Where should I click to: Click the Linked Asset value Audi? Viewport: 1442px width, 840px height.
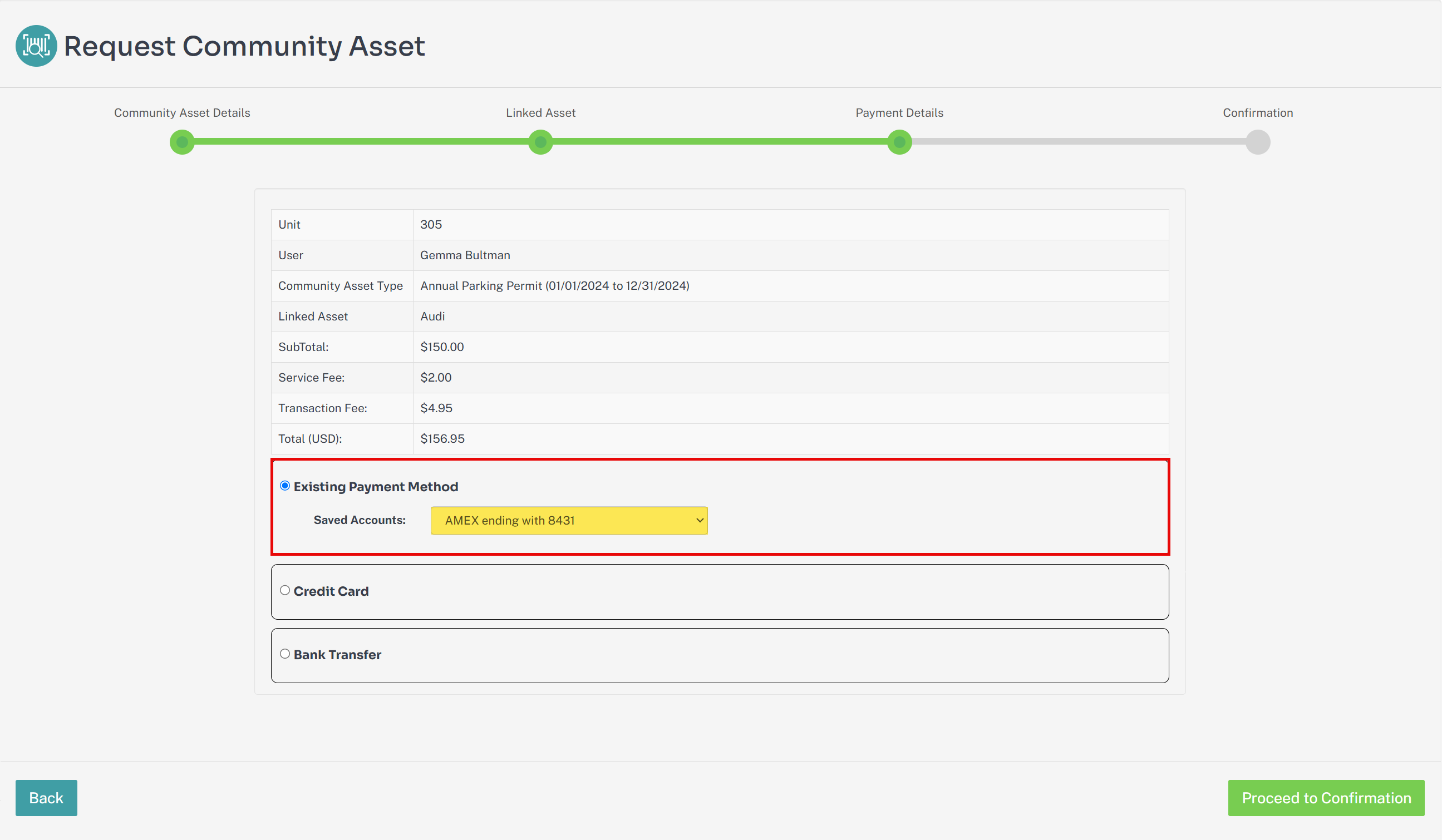coord(432,316)
